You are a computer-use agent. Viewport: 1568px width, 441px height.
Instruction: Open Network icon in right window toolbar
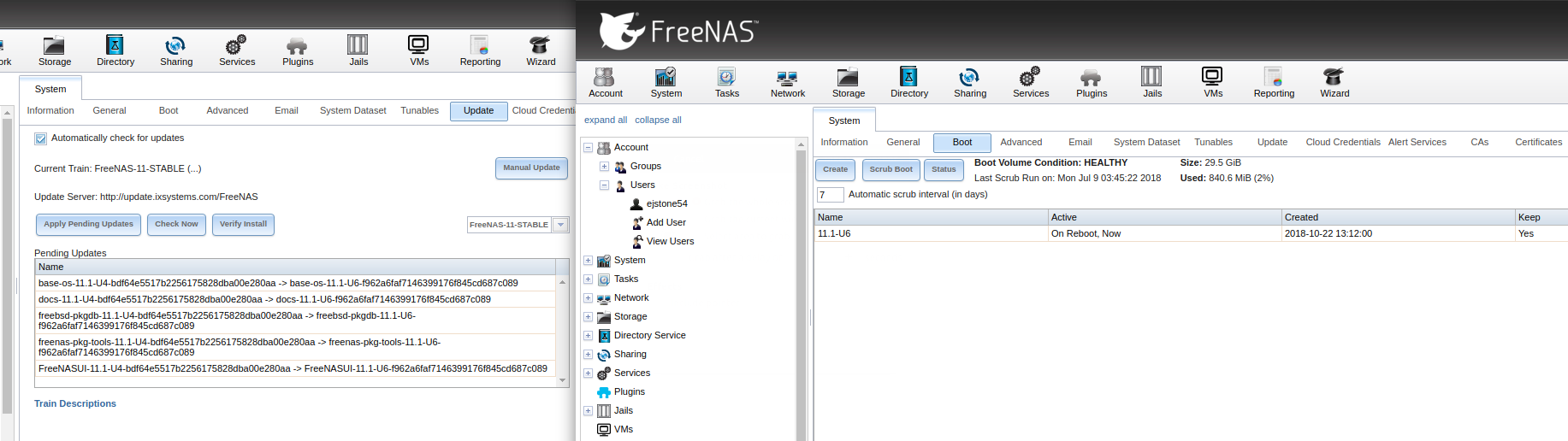pyautogui.click(x=787, y=83)
